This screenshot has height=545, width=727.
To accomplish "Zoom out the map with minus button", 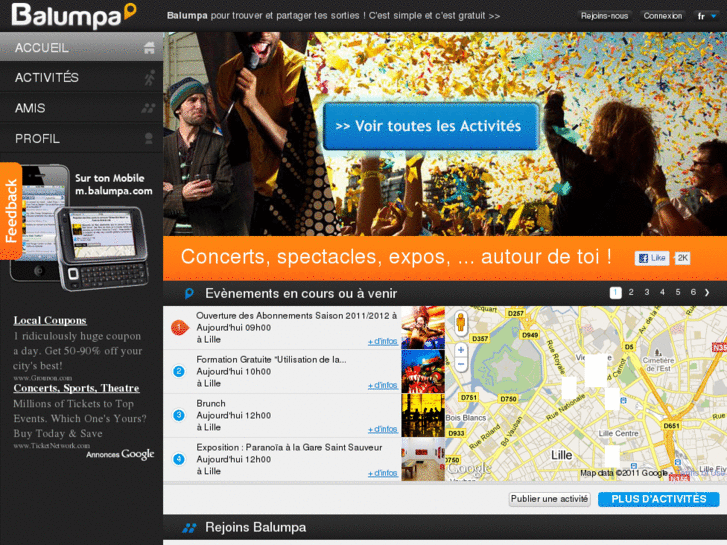I will click(460, 365).
